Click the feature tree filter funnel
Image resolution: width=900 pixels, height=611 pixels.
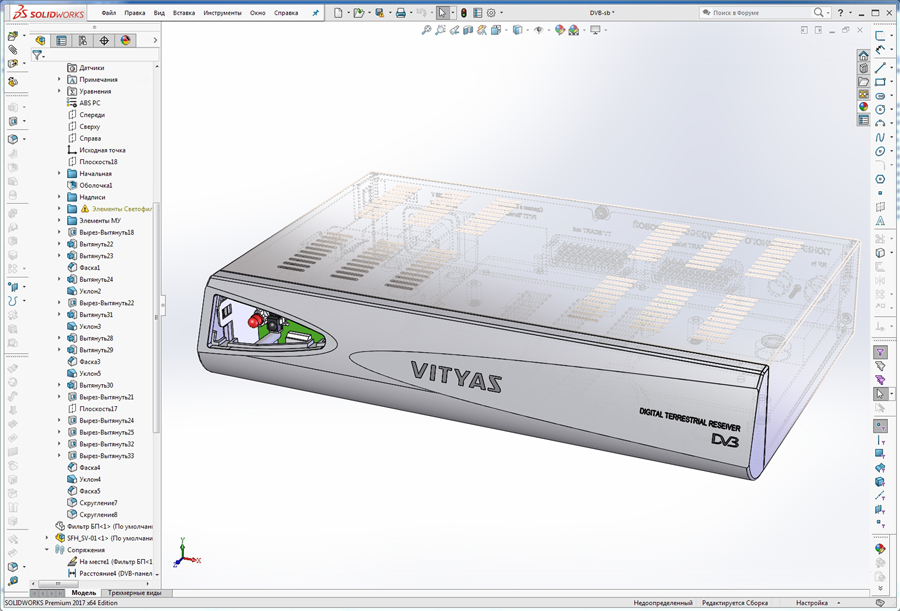pyautogui.click(x=37, y=55)
